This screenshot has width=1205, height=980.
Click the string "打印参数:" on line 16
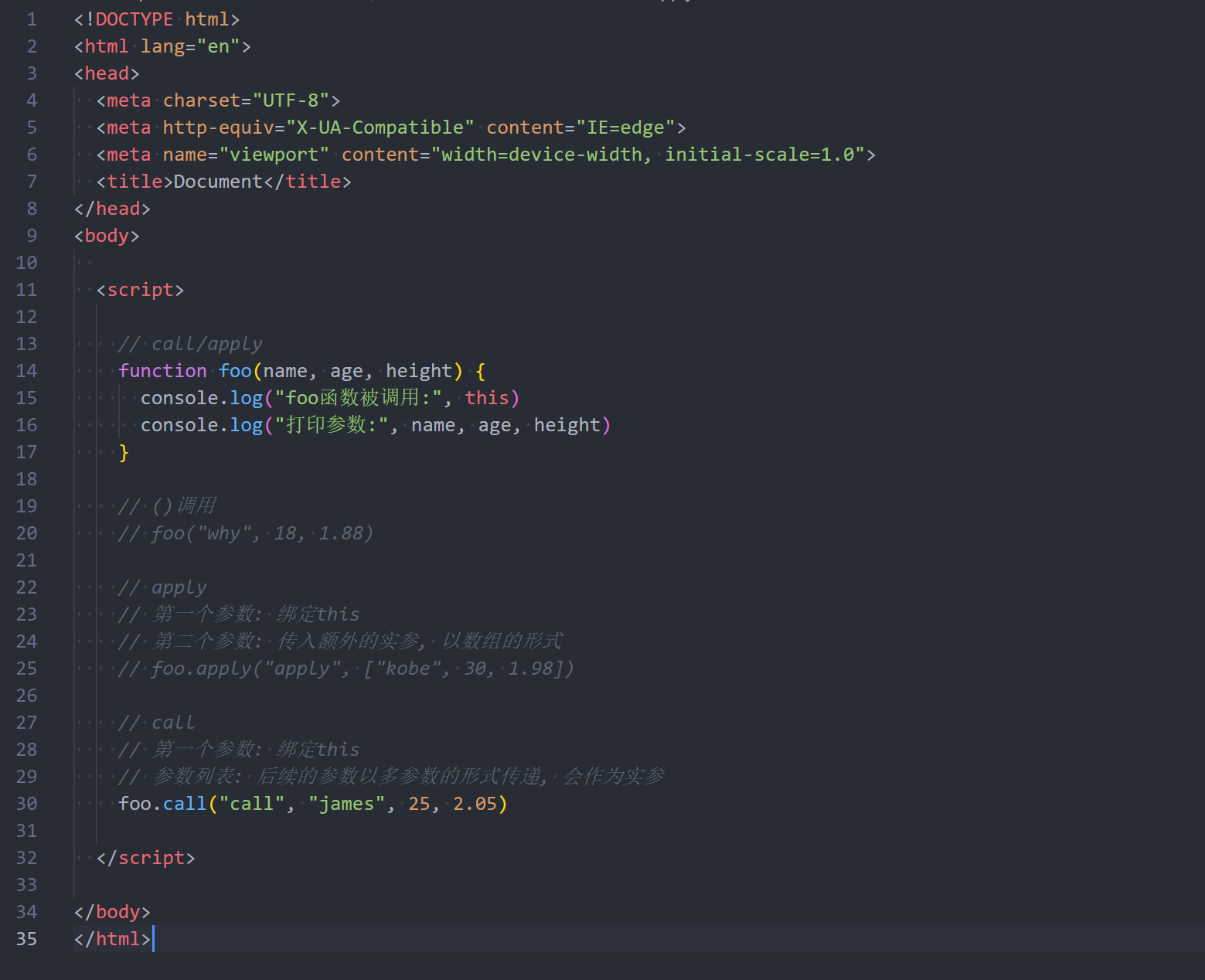point(330,425)
